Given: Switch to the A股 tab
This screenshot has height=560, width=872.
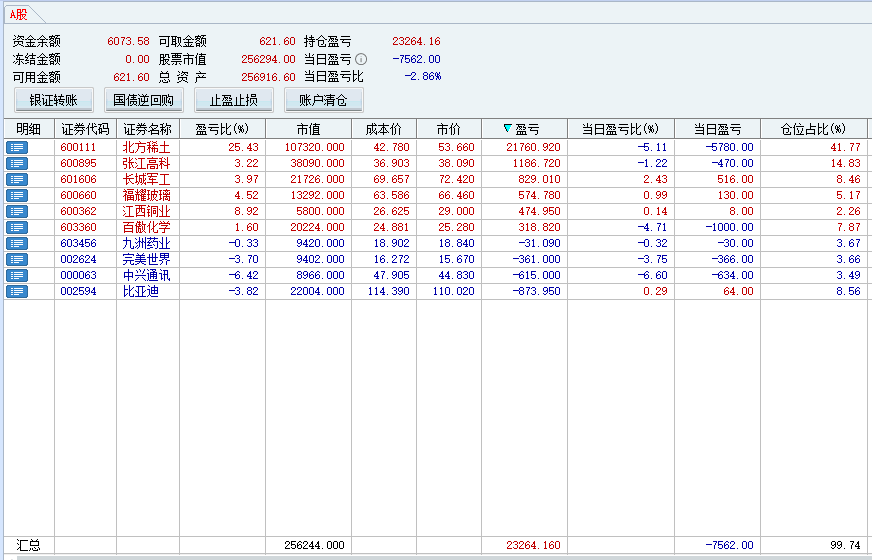Looking at the screenshot, I should (19, 15).
